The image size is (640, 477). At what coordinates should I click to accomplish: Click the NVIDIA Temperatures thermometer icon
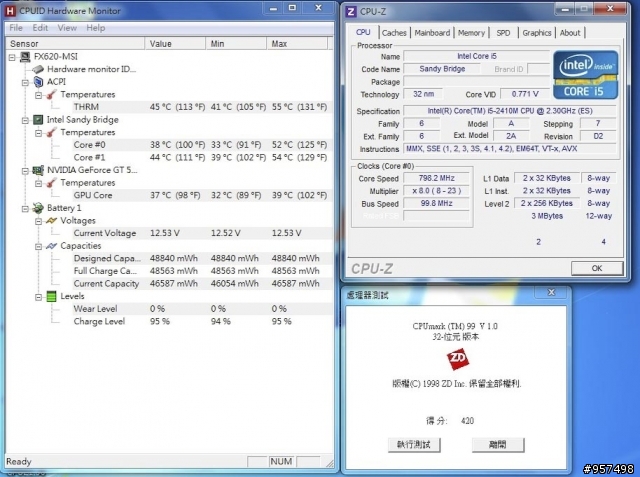coord(51,182)
